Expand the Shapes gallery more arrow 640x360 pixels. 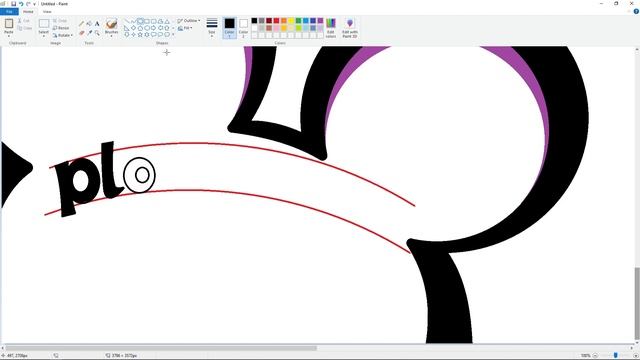coord(173,35)
